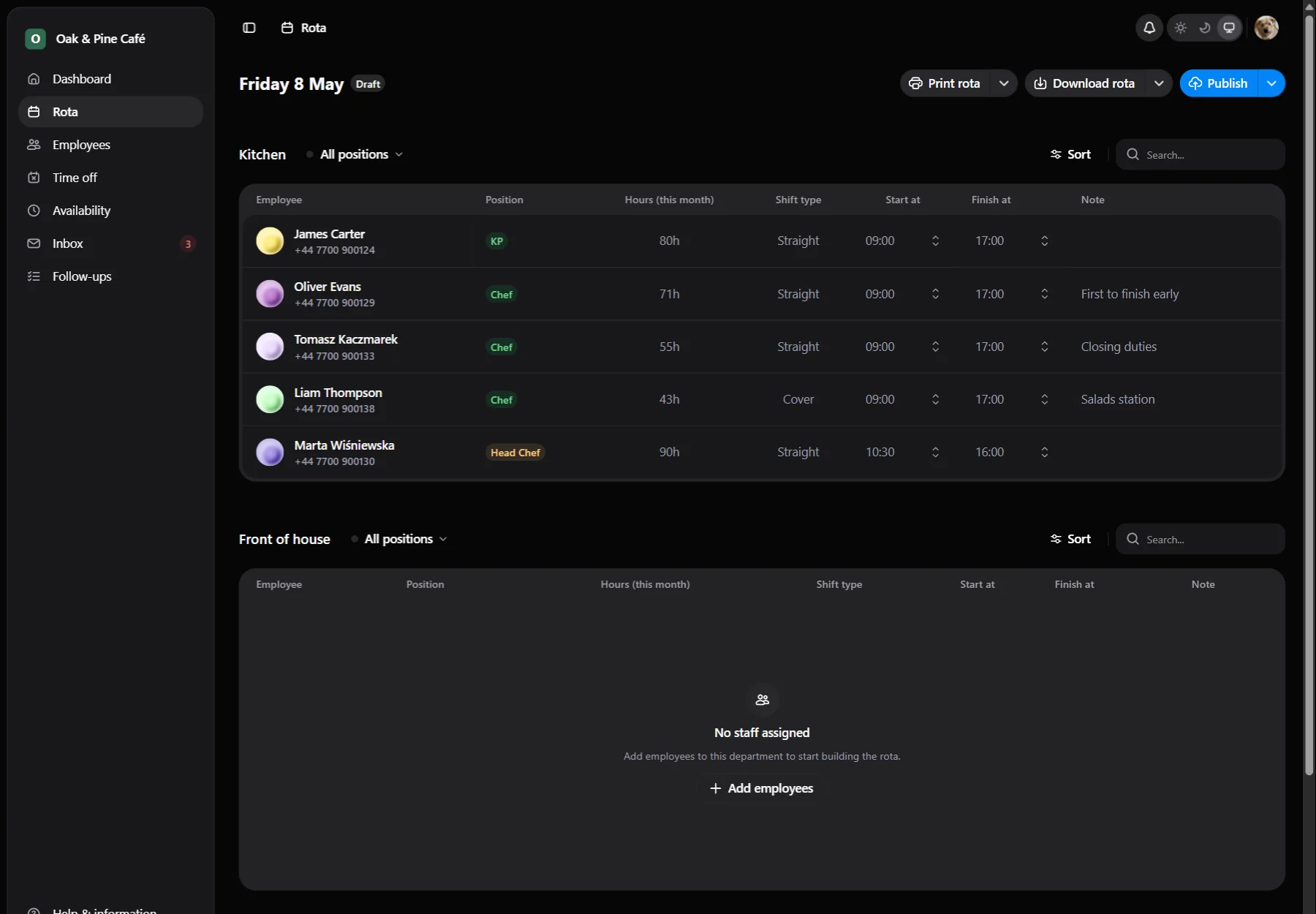
Task: Open the Time off section
Action: pyautogui.click(x=110, y=178)
